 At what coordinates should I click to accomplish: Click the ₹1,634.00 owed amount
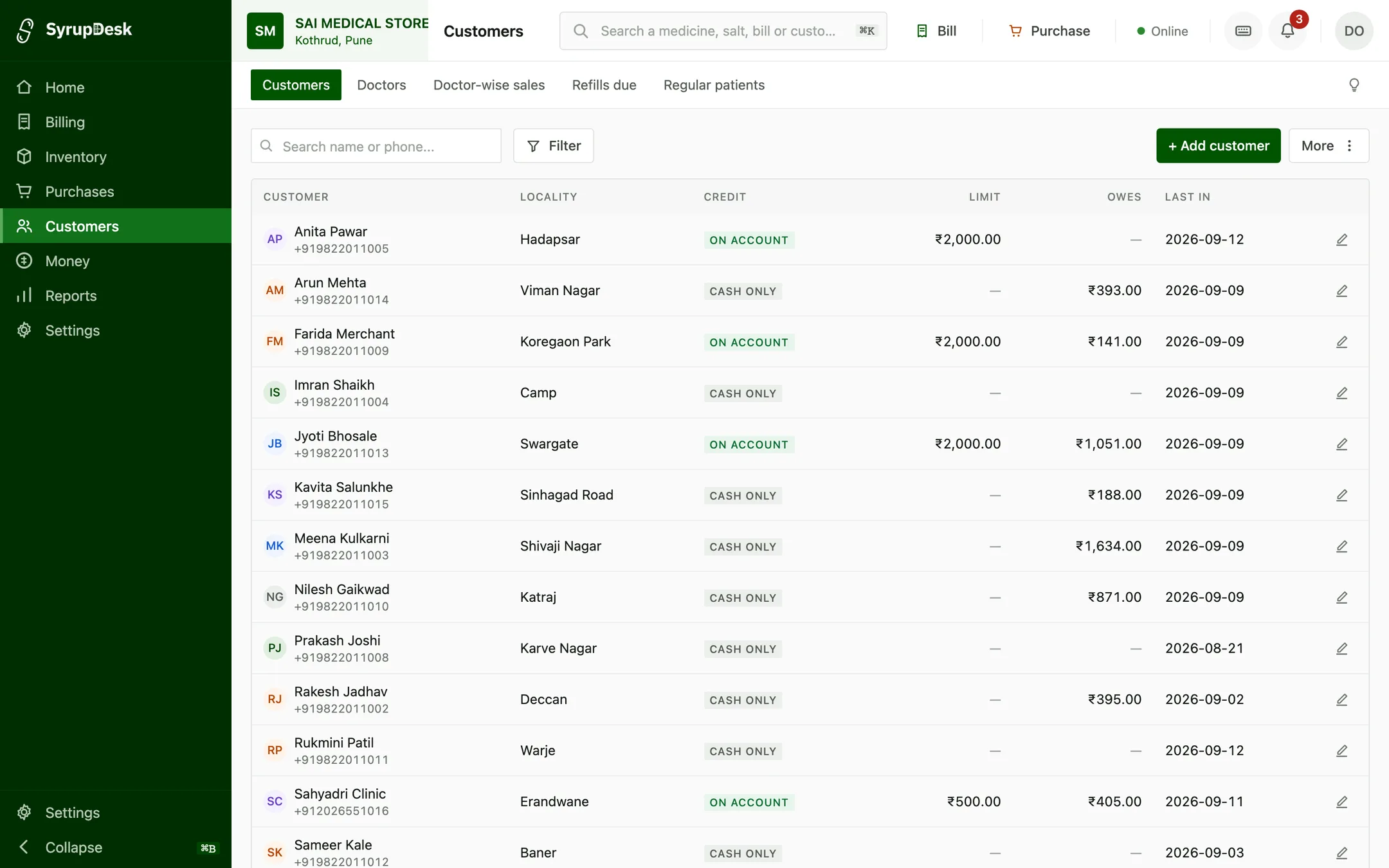1109,546
